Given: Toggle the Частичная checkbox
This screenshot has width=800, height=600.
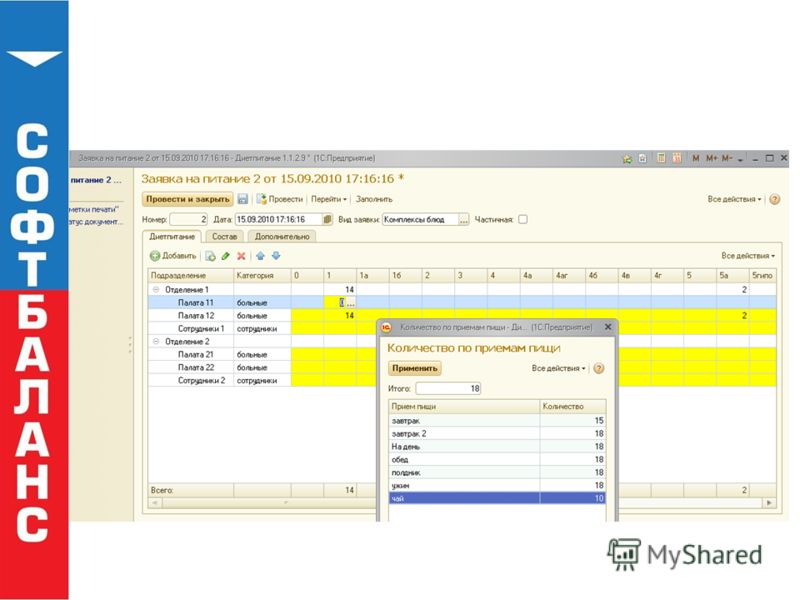Looking at the screenshot, I should coord(523,219).
